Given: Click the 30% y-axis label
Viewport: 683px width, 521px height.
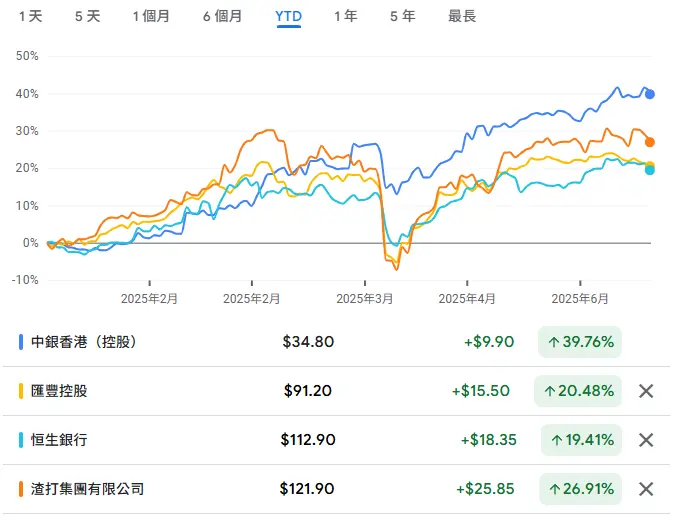Looking at the screenshot, I should [27, 131].
